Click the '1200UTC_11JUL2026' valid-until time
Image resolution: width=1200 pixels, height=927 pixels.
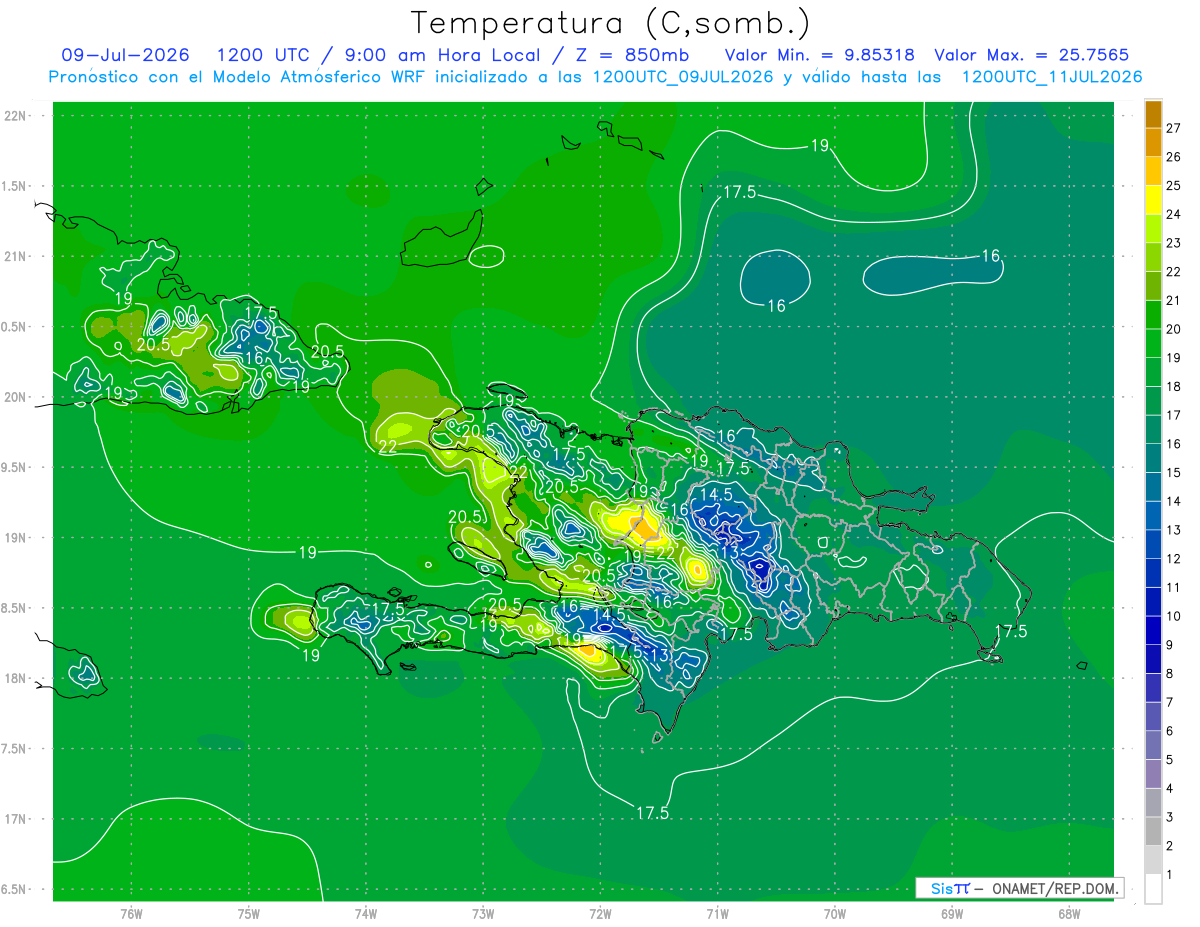(1052, 77)
